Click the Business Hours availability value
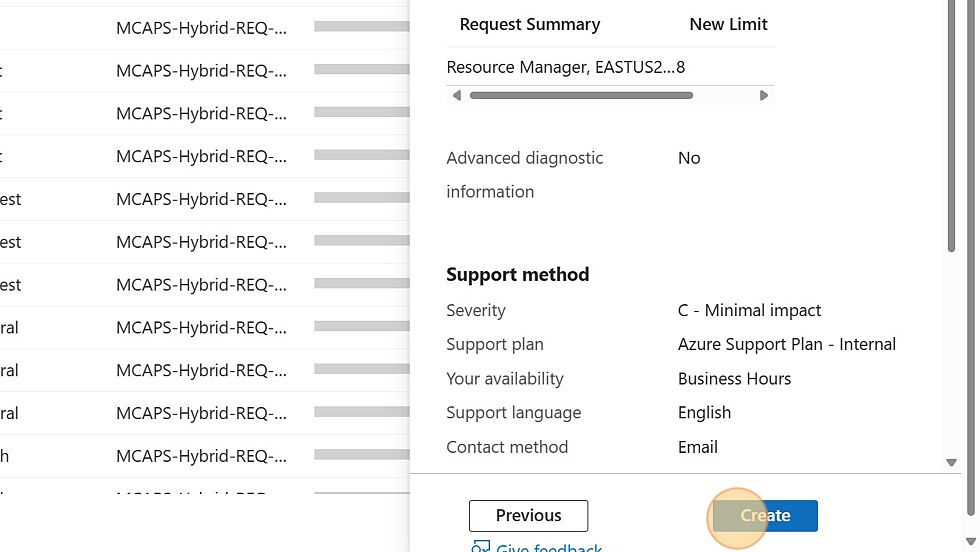Image resolution: width=980 pixels, height=552 pixels. pos(734,379)
